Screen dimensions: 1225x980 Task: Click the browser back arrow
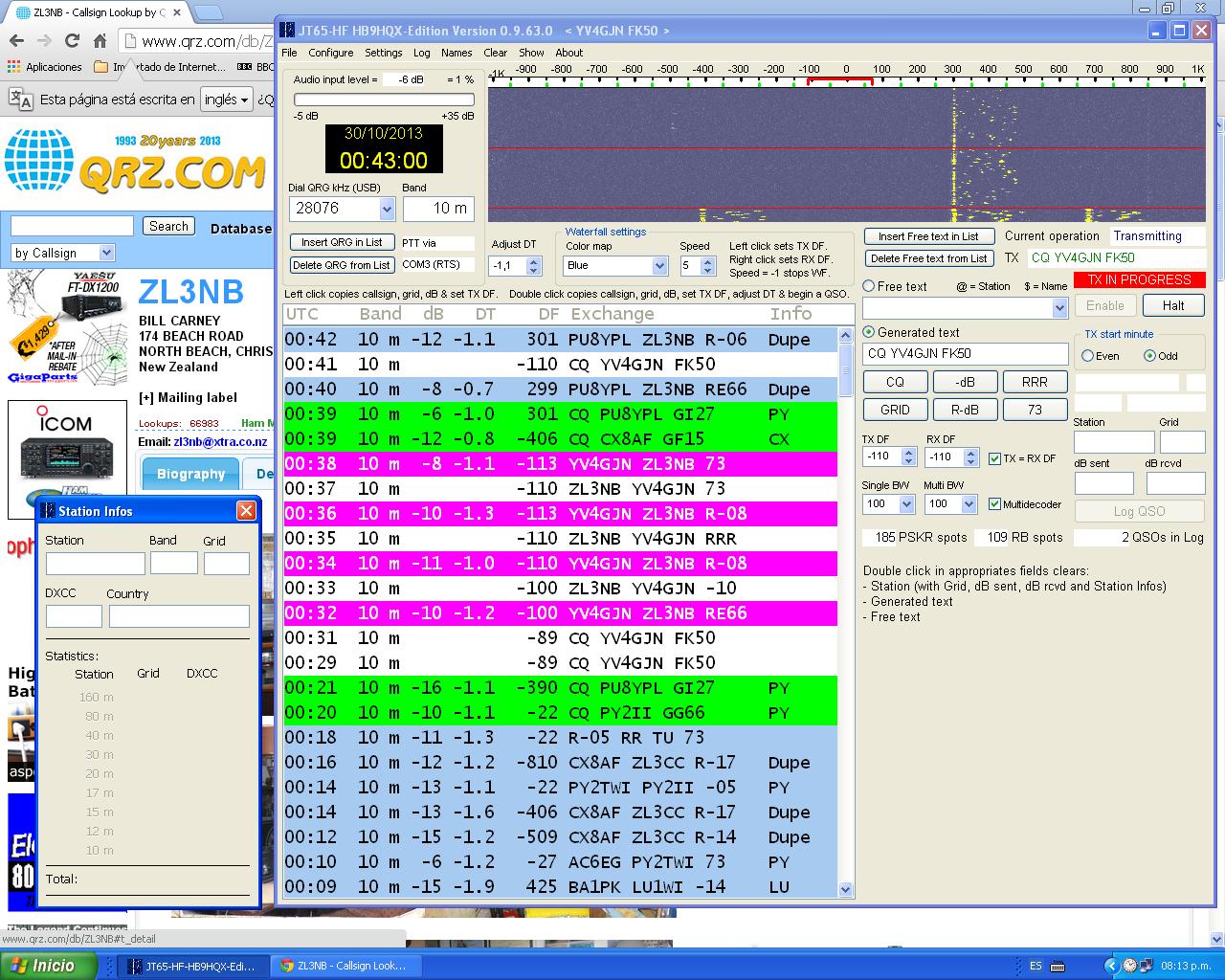(15, 42)
